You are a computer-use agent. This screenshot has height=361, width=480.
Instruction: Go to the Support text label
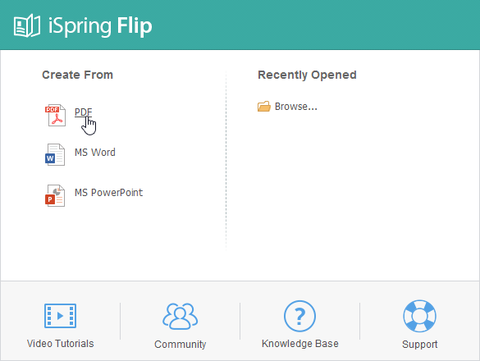point(420,344)
